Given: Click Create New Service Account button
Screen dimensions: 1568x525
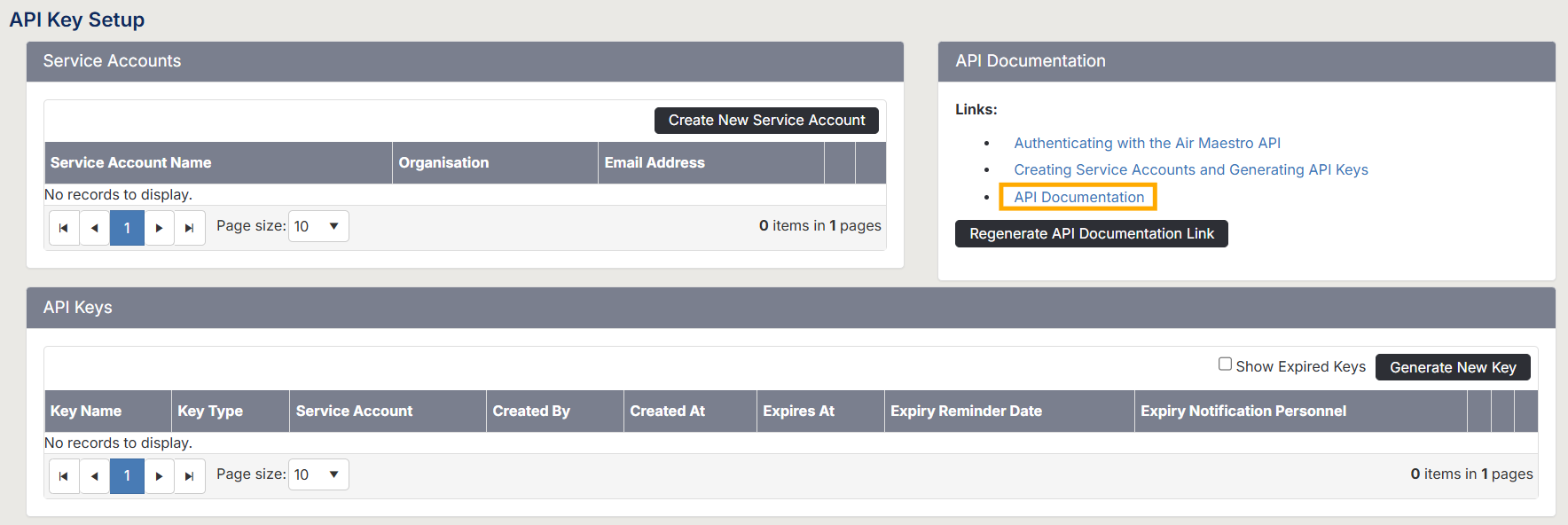Looking at the screenshot, I should 766,121.
